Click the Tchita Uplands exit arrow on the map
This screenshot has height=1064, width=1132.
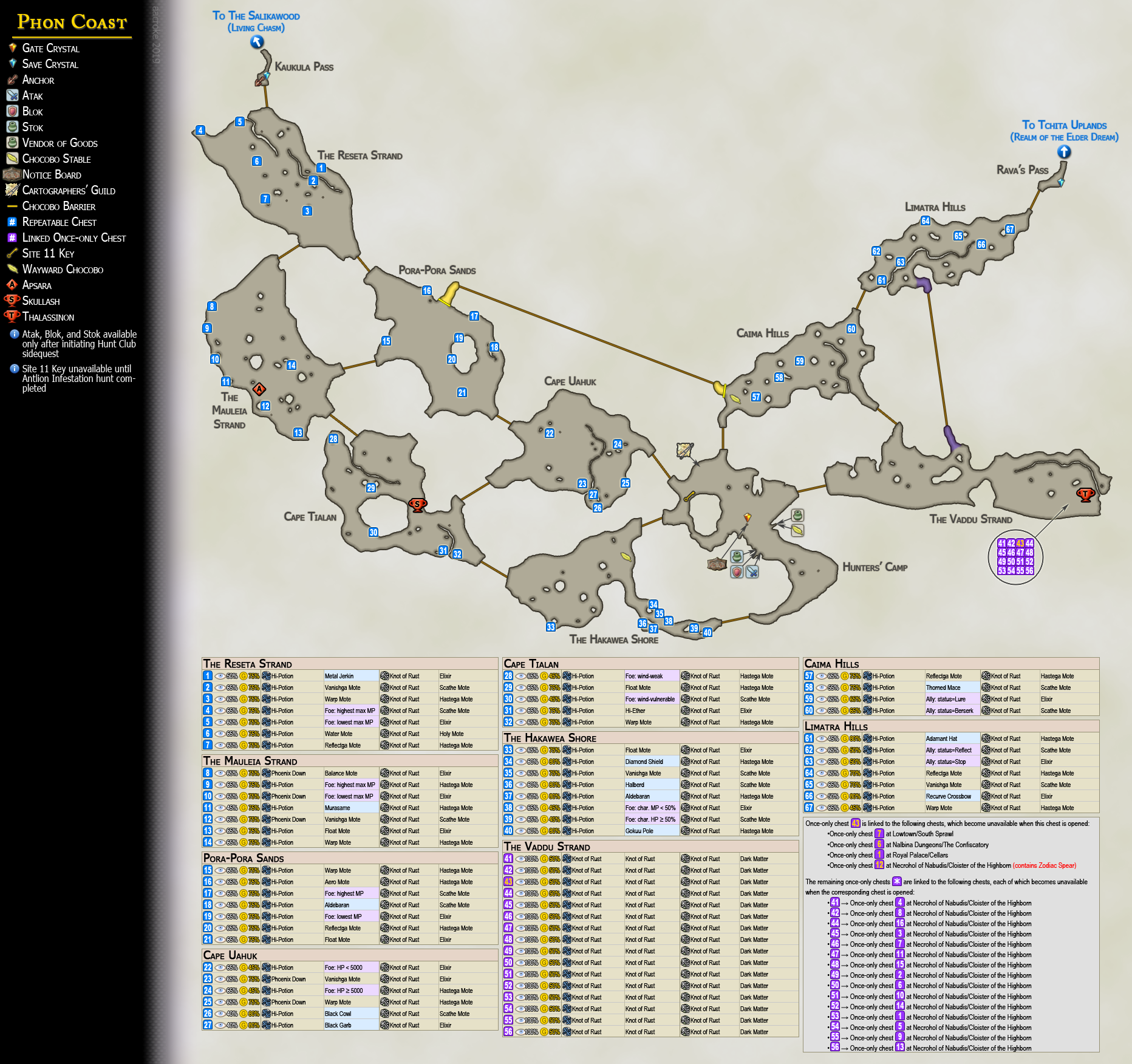[1064, 152]
